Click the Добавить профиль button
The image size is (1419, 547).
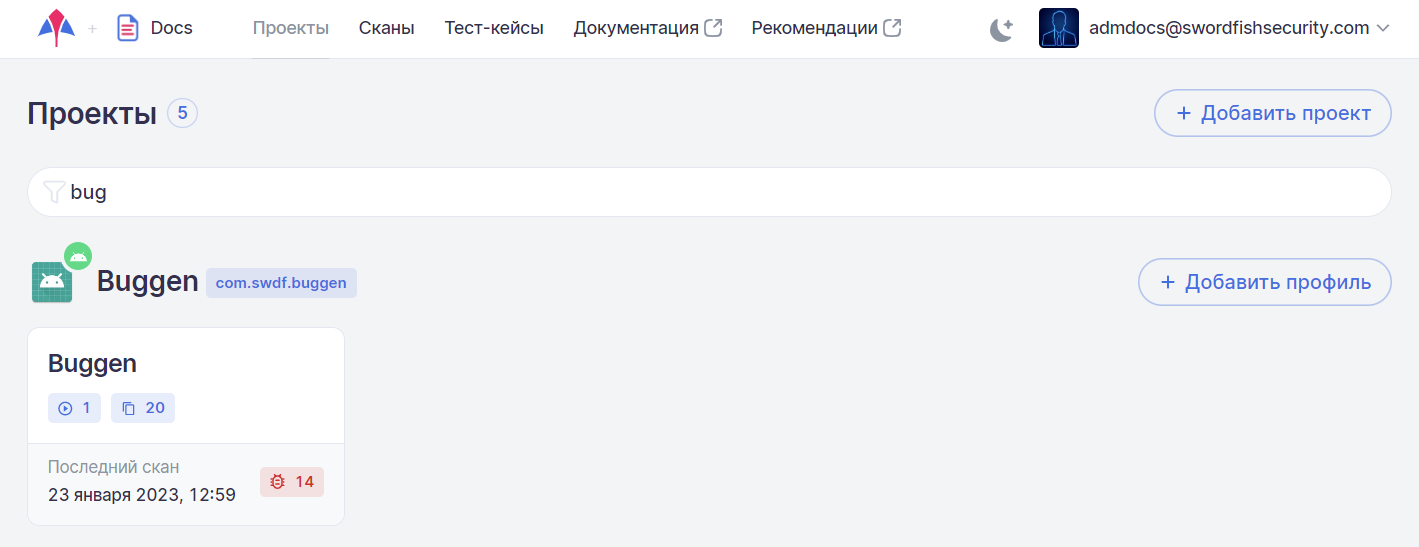[x=1264, y=282]
